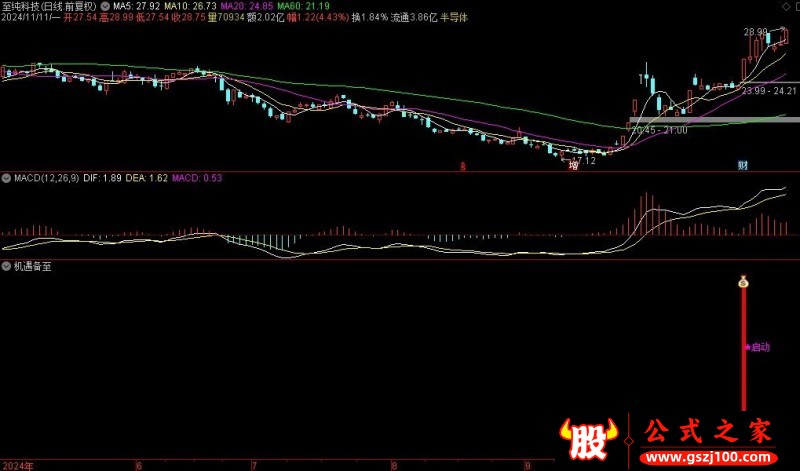Viewport: 800px width, 471px height.
Task: Click the high price 高28.99 value
Action: [116, 18]
